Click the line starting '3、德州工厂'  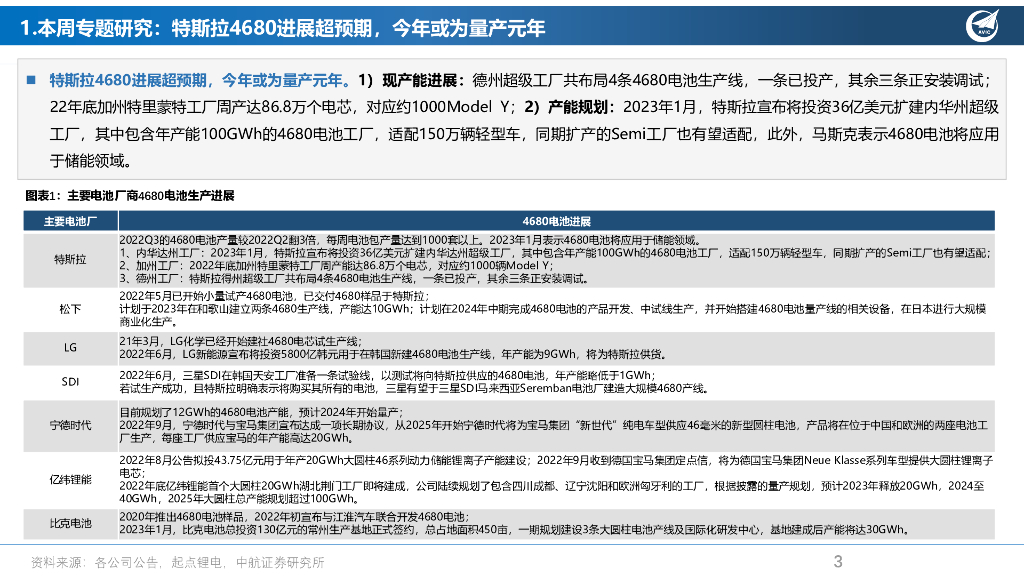point(355,279)
